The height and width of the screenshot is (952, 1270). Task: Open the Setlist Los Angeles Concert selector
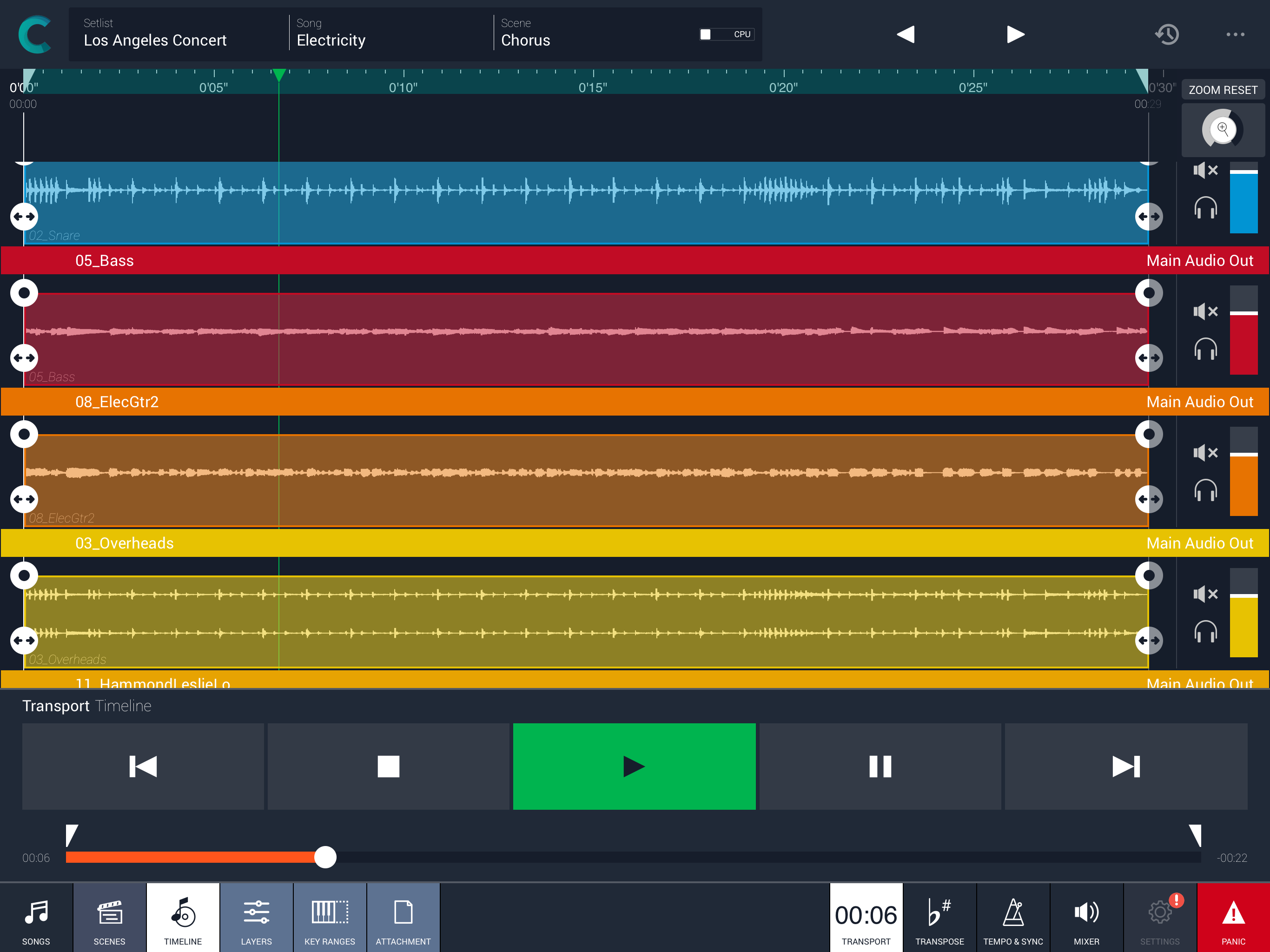[x=178, y=33]
